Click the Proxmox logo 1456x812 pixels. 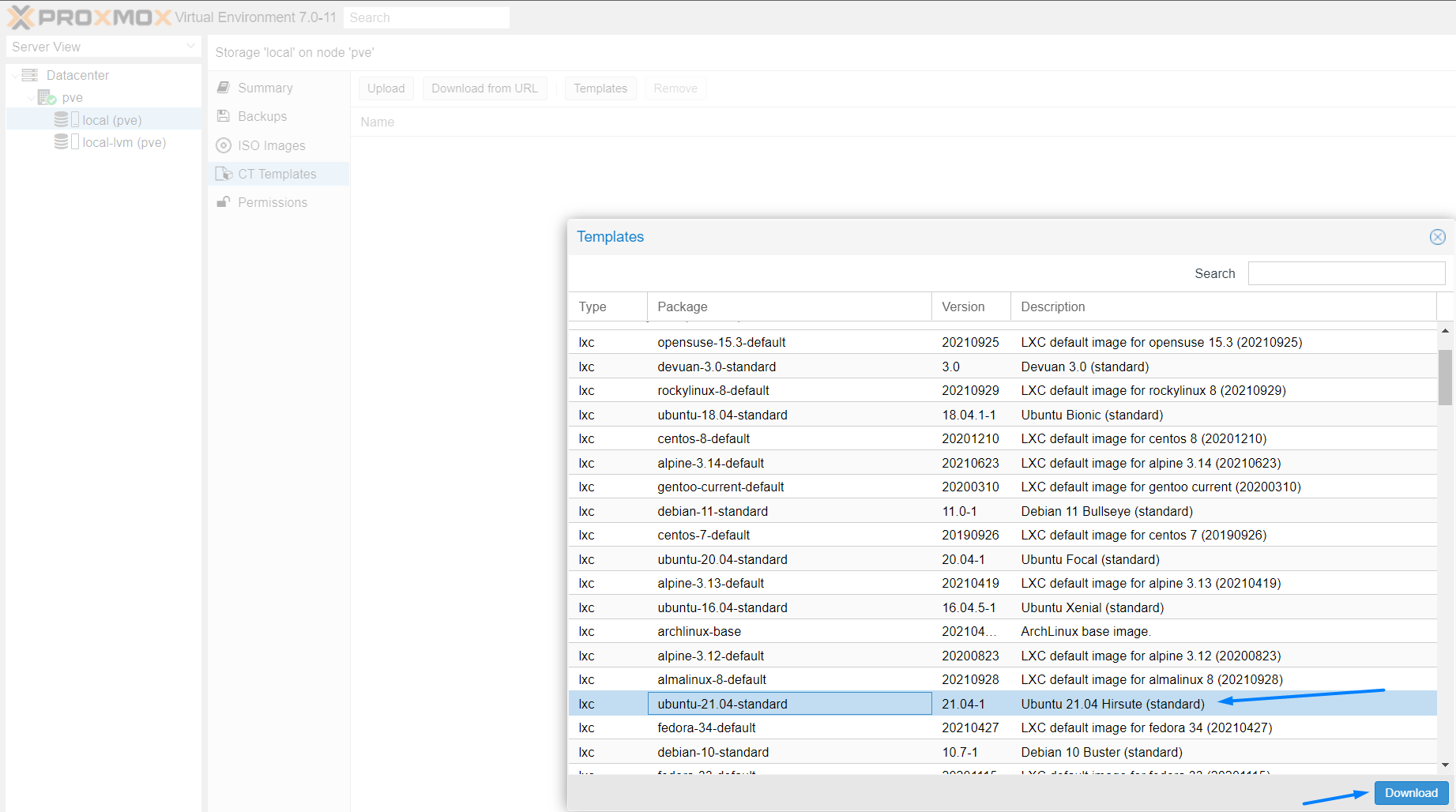point(89,17)
